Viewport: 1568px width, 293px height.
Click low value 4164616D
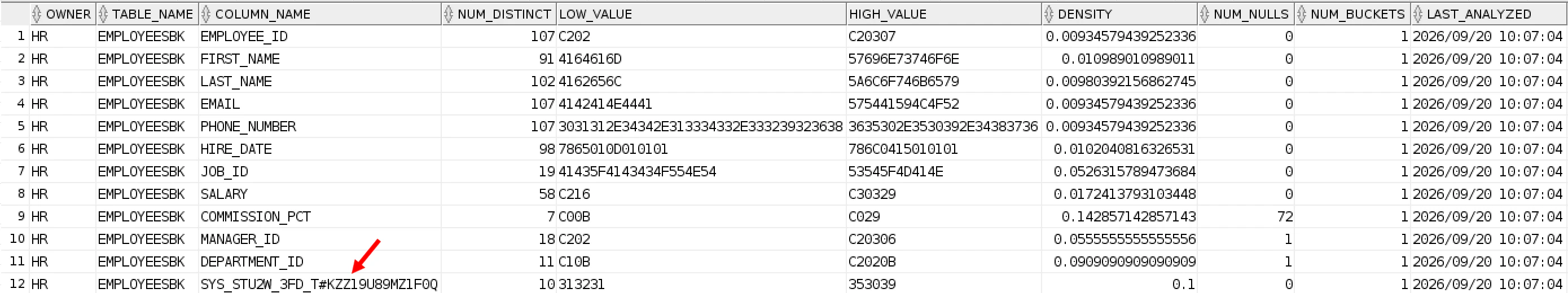point(590,59)
